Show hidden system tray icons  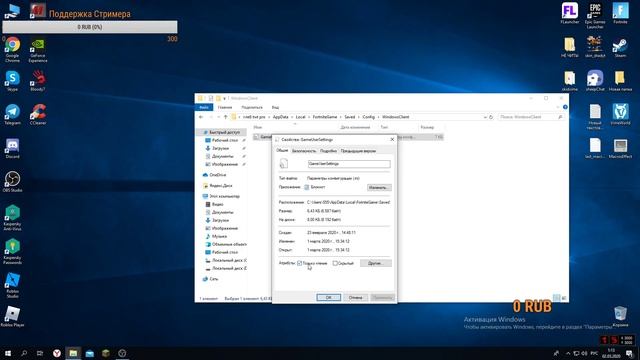568,353
